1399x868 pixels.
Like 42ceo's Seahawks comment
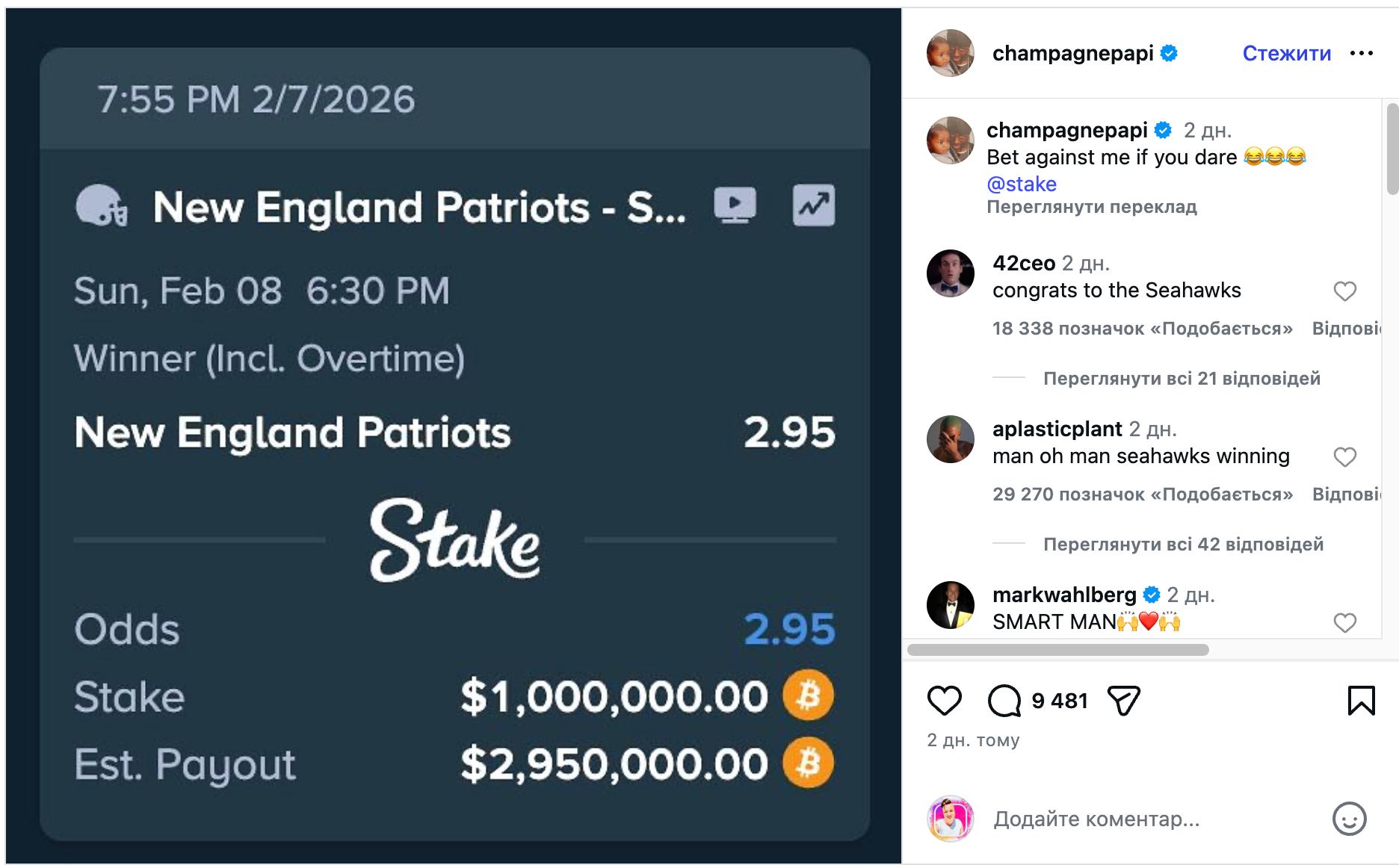point(1344,291)
